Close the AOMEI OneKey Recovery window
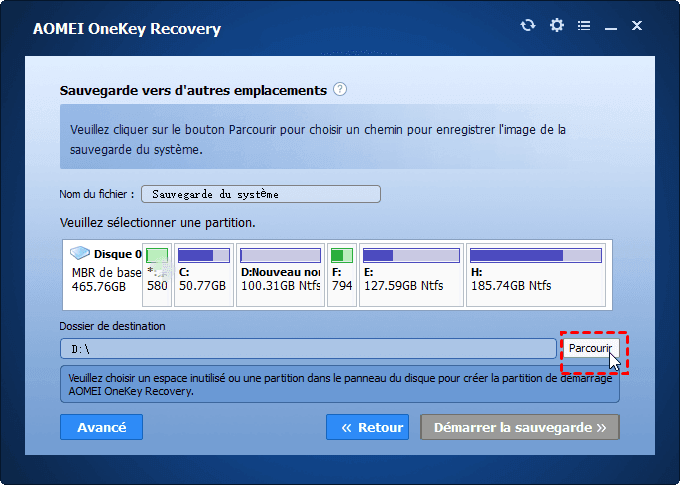 637,26
